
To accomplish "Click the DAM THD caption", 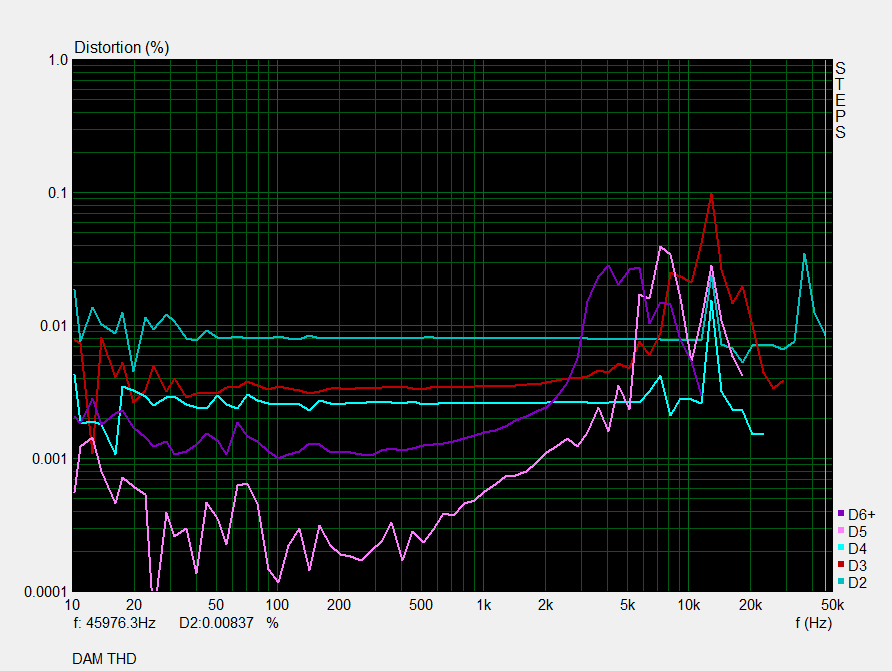I will point(104,658).
